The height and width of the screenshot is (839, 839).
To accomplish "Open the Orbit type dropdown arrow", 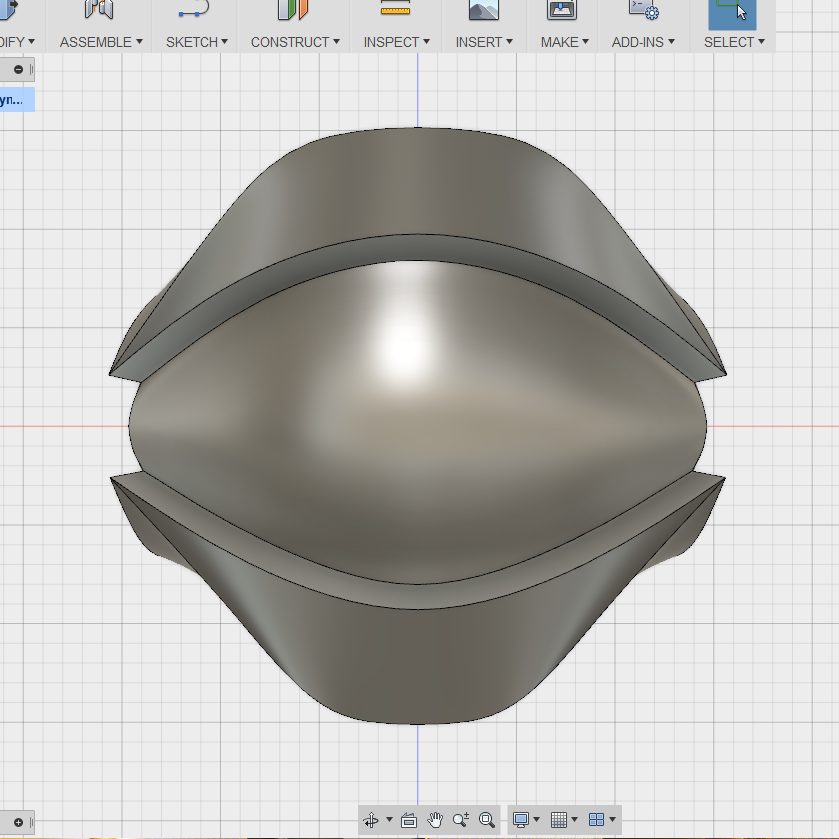I will [389, 820].
